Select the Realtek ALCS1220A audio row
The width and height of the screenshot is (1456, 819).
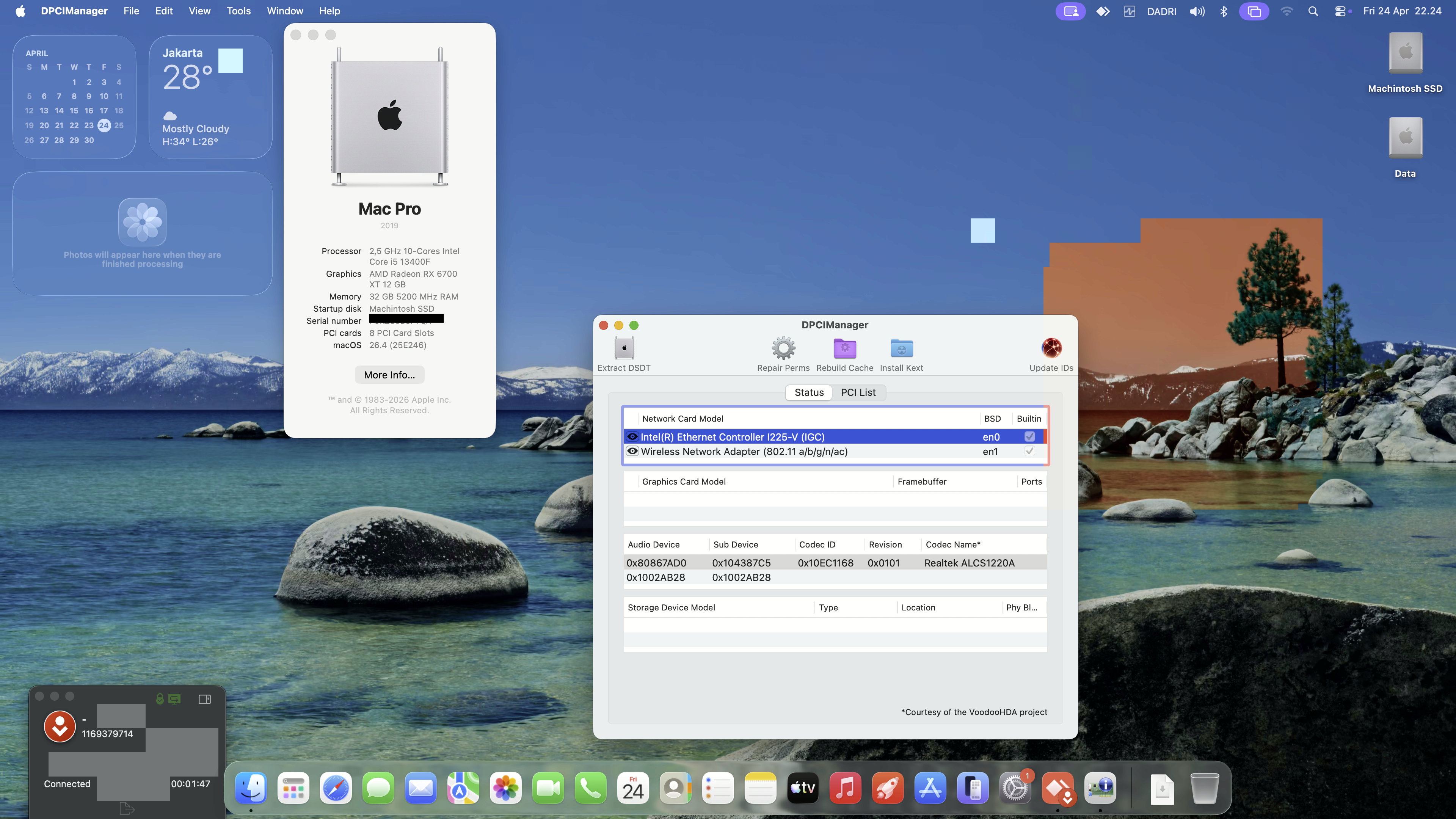(835, 563)
